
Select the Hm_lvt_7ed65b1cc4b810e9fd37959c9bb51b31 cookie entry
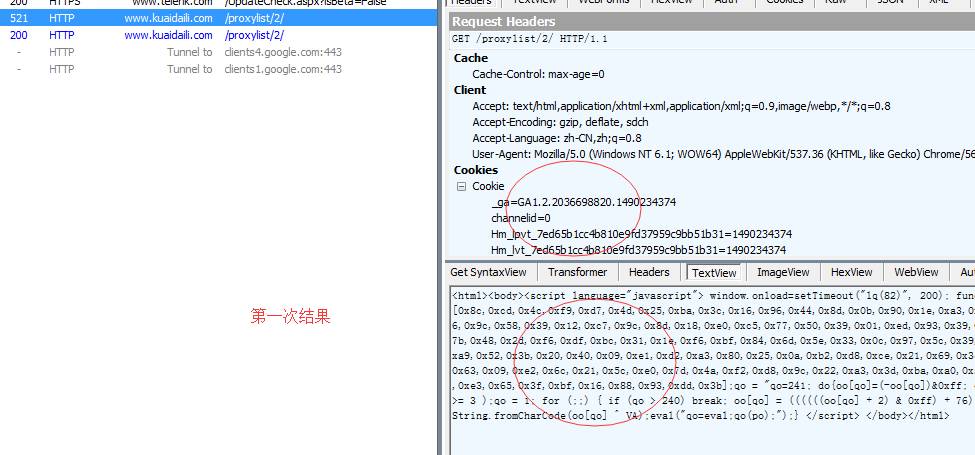[x=639, y=250]
